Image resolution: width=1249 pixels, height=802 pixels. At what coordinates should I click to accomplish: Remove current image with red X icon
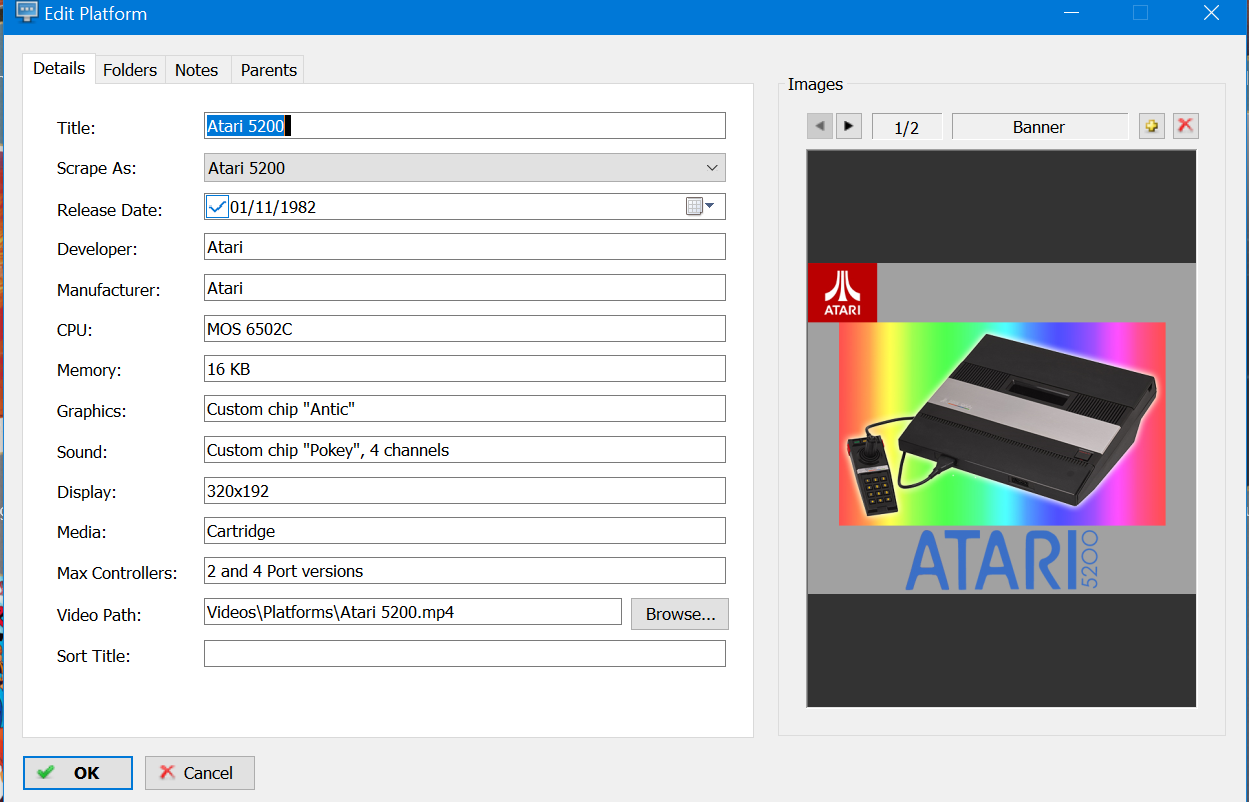click(1186, 126)
